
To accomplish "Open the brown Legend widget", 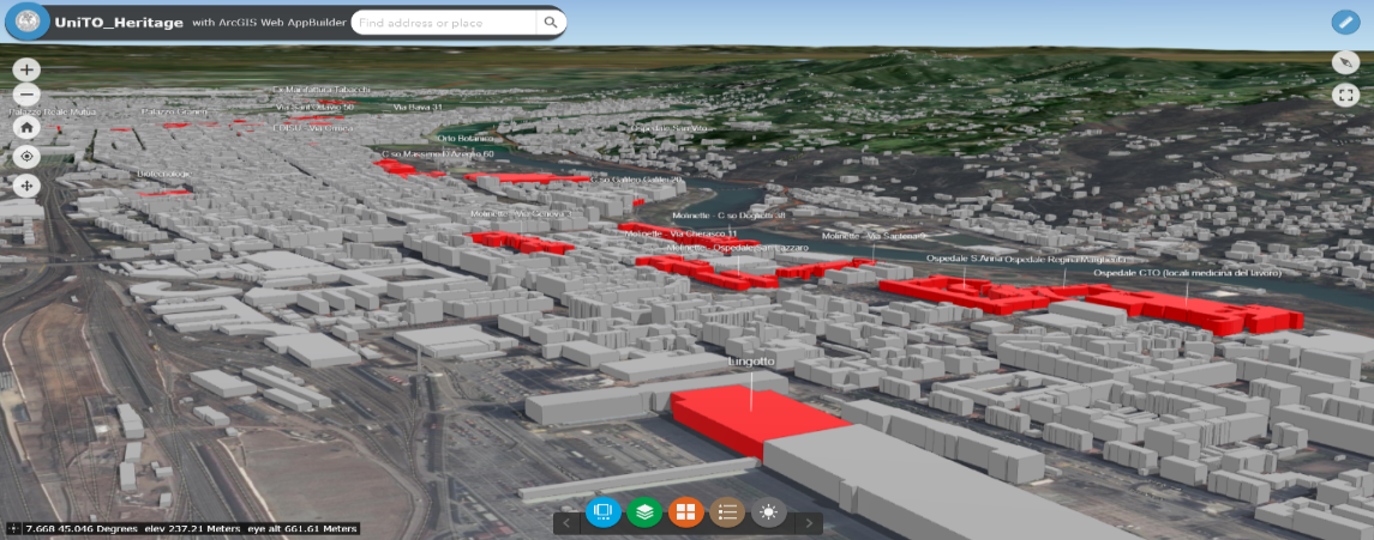I will (727, 512).
